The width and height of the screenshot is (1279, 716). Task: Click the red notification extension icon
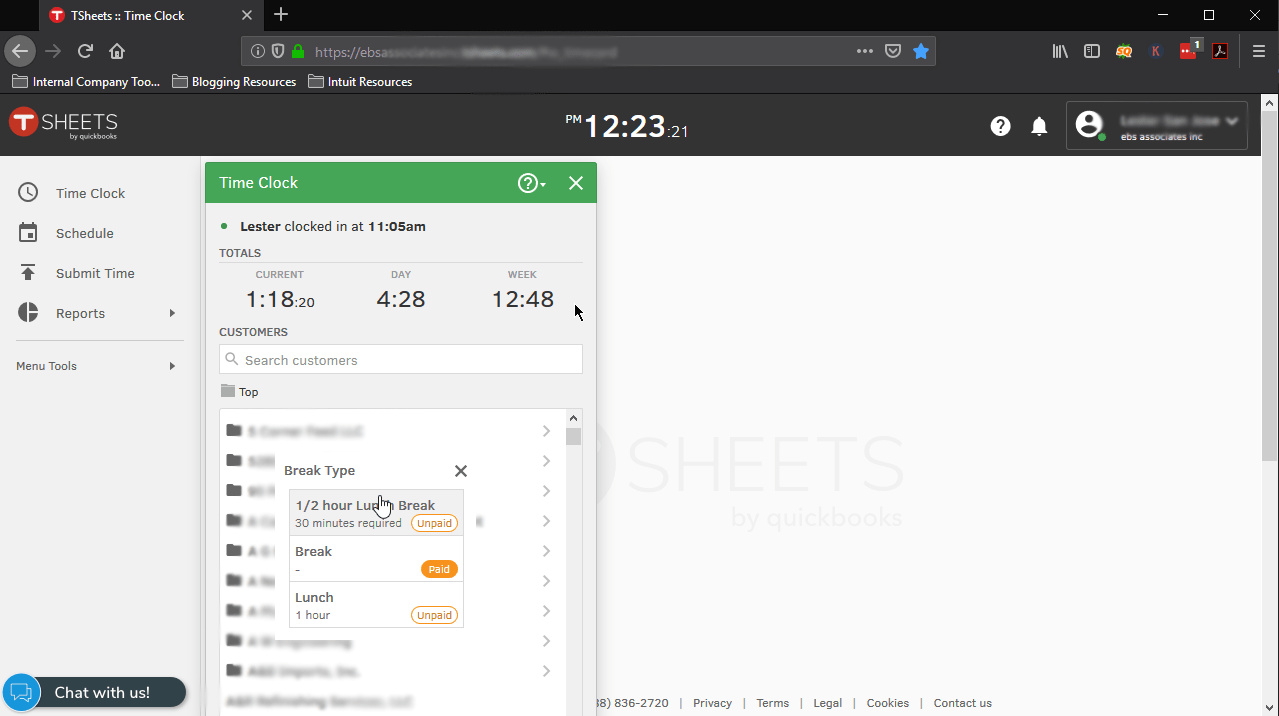[x=1189, y=50]
